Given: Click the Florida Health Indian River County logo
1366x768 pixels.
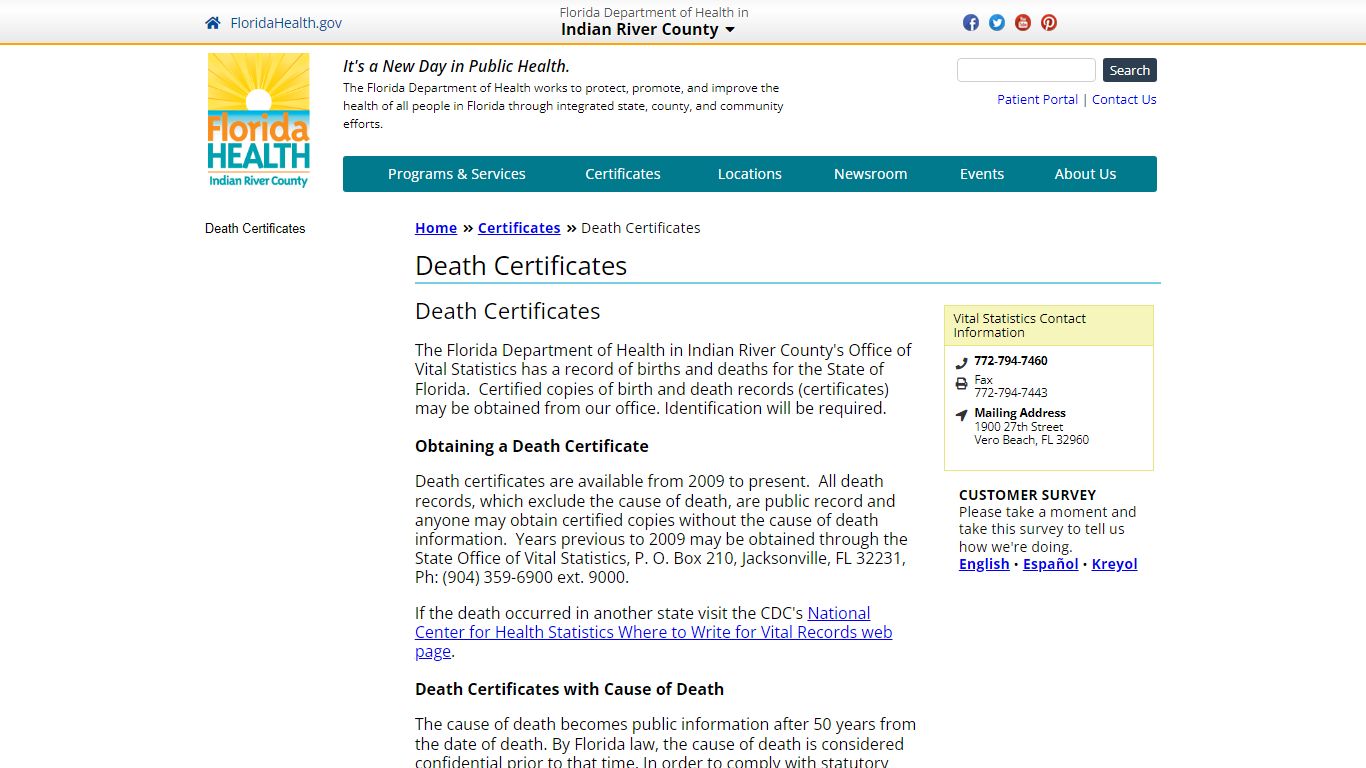Looking at the screenshot, I should 259,120.
